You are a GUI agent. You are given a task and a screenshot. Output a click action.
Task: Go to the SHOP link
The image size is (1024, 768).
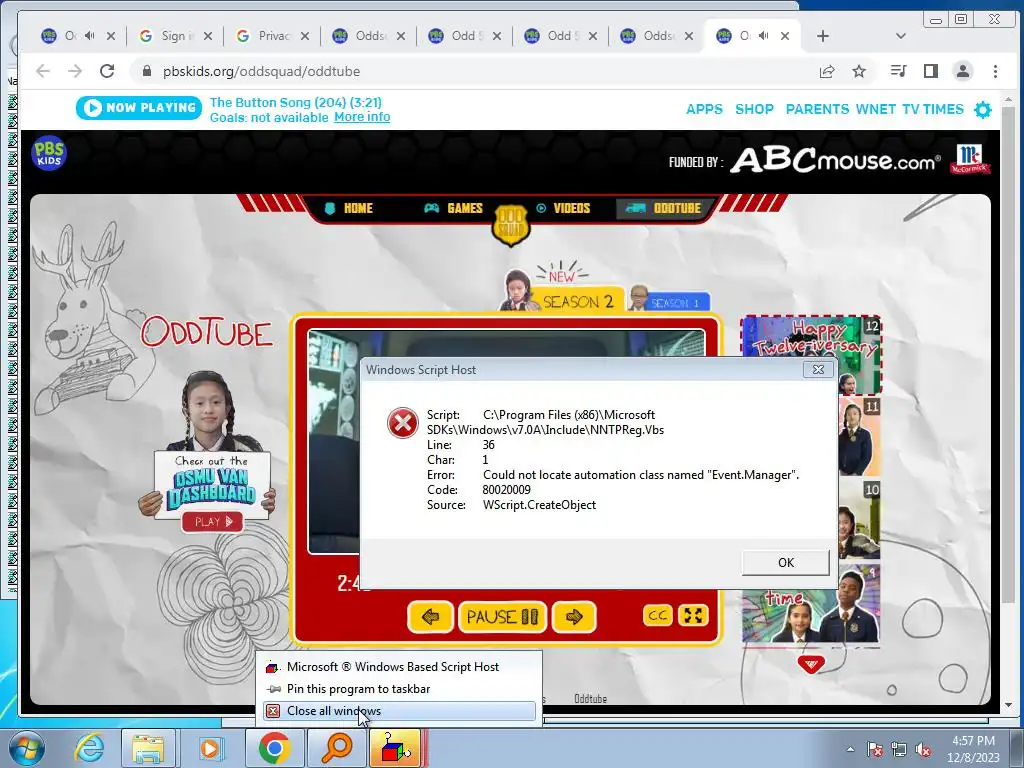(x=754, y=109)
